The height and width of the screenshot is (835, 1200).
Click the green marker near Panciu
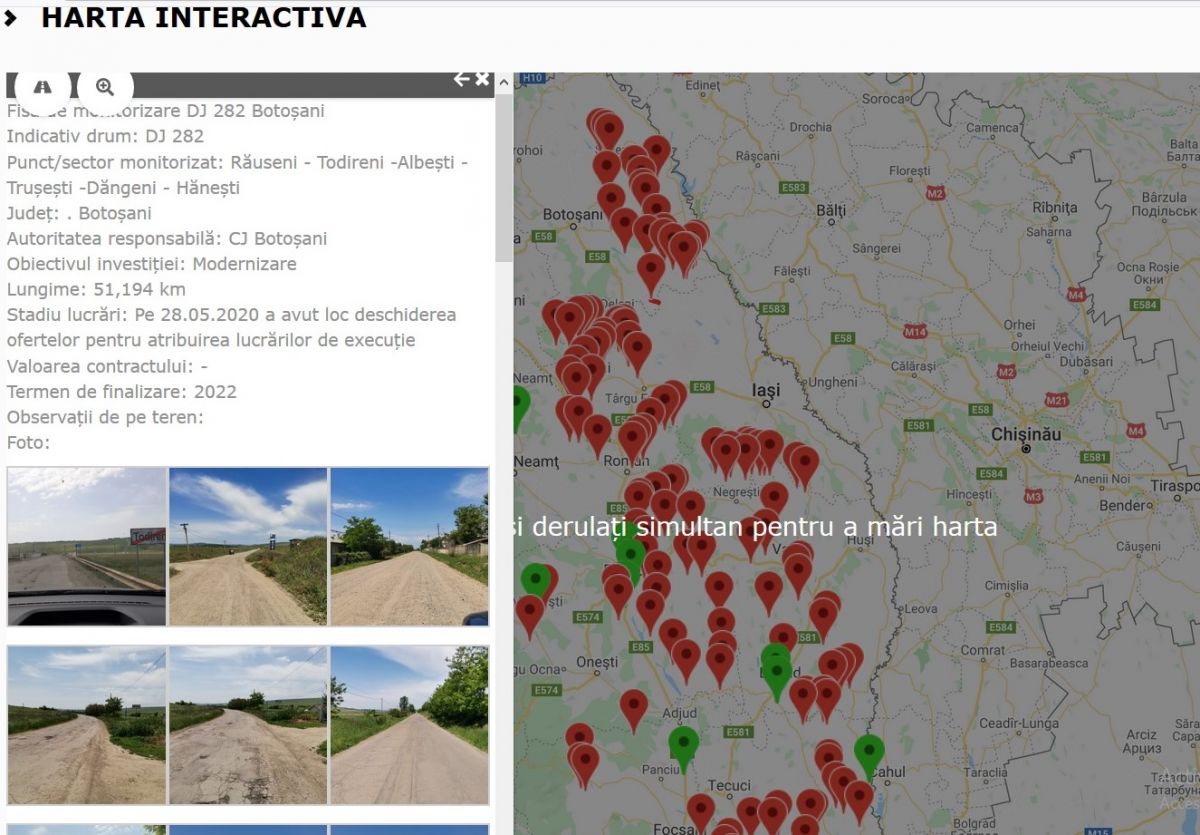coord(683,744)
